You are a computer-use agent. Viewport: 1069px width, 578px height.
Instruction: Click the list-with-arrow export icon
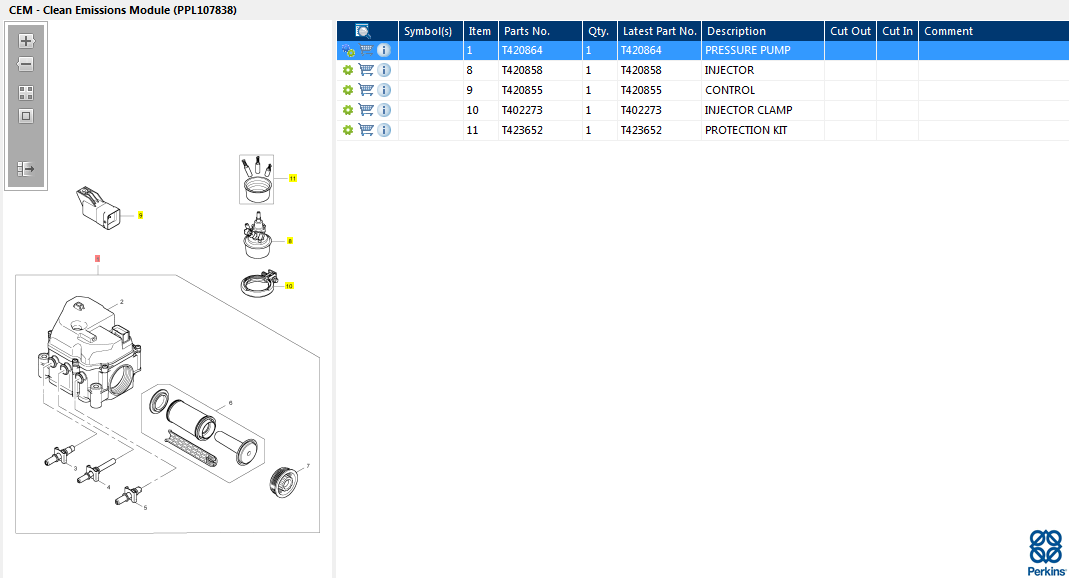click(x=26, y=168)
